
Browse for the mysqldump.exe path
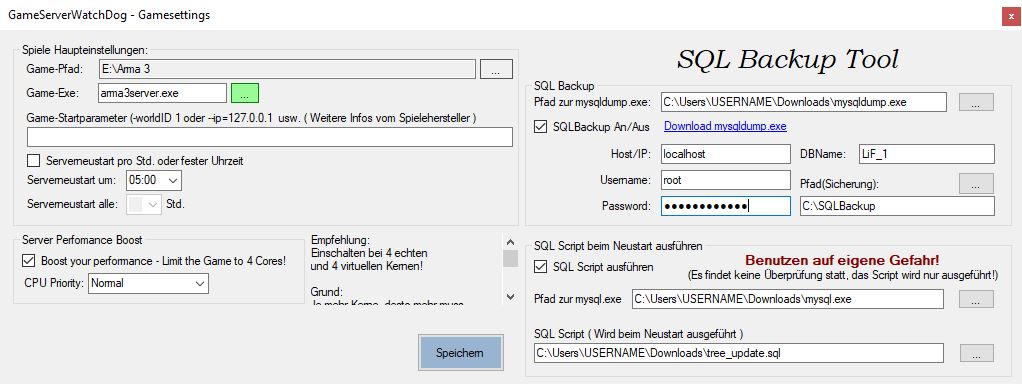pyautogui.click(x=976, y=102)
